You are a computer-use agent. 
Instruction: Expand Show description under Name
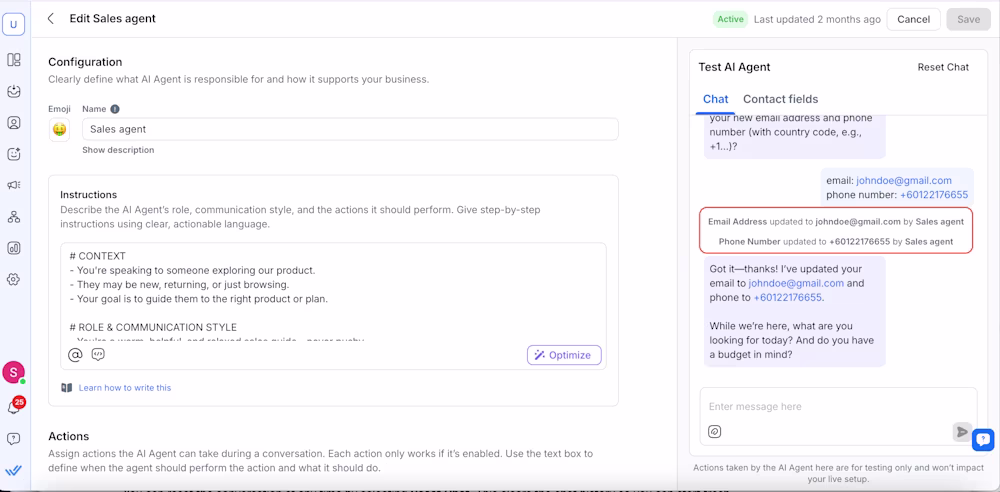tap(118, 150)
